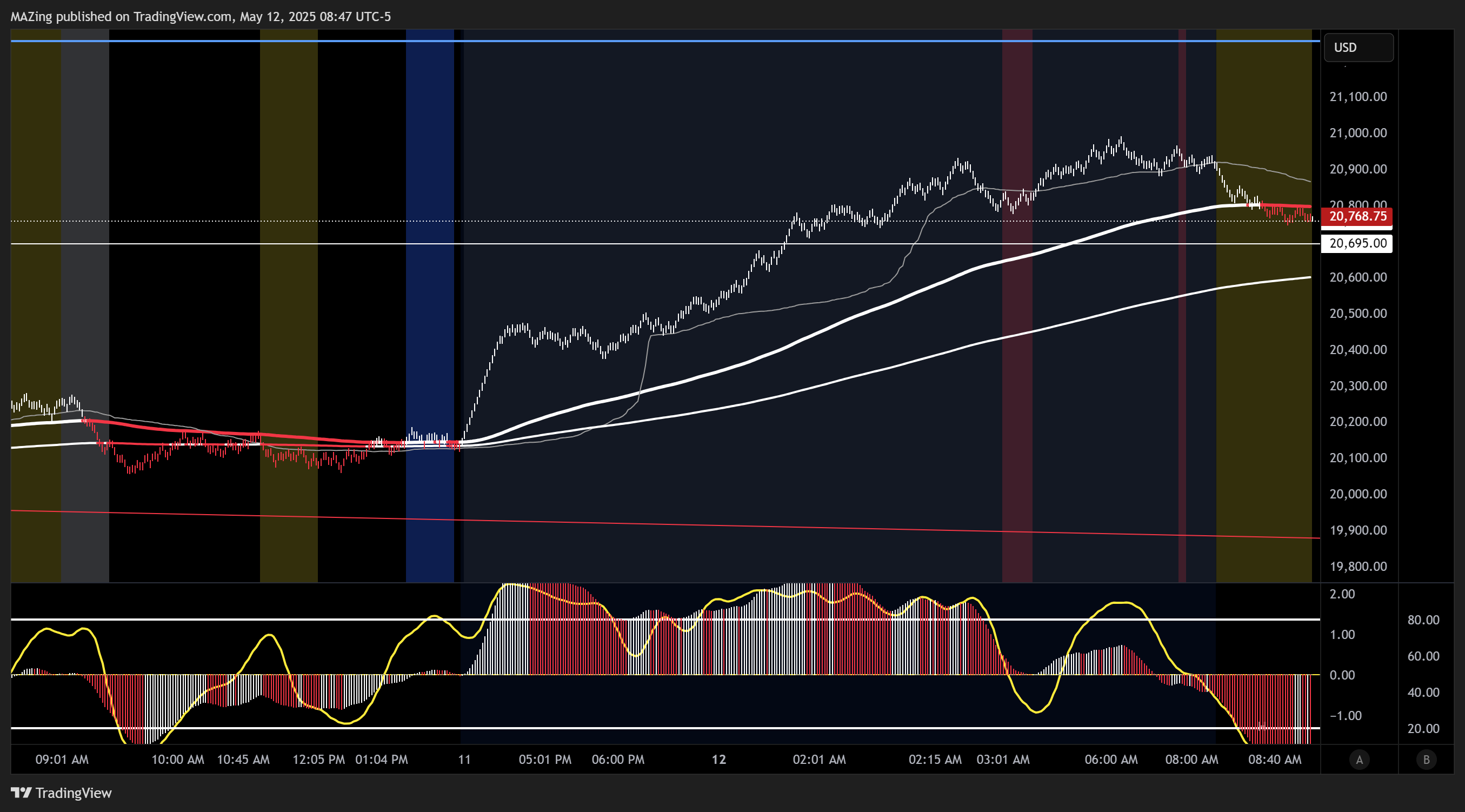Click the MAZing published header text
The width and height of the screenshot is (1465, 812).
201,17
